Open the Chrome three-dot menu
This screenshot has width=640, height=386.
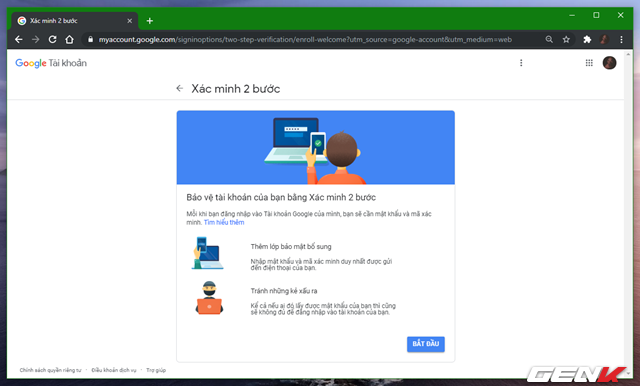click(x=621, y=40)
